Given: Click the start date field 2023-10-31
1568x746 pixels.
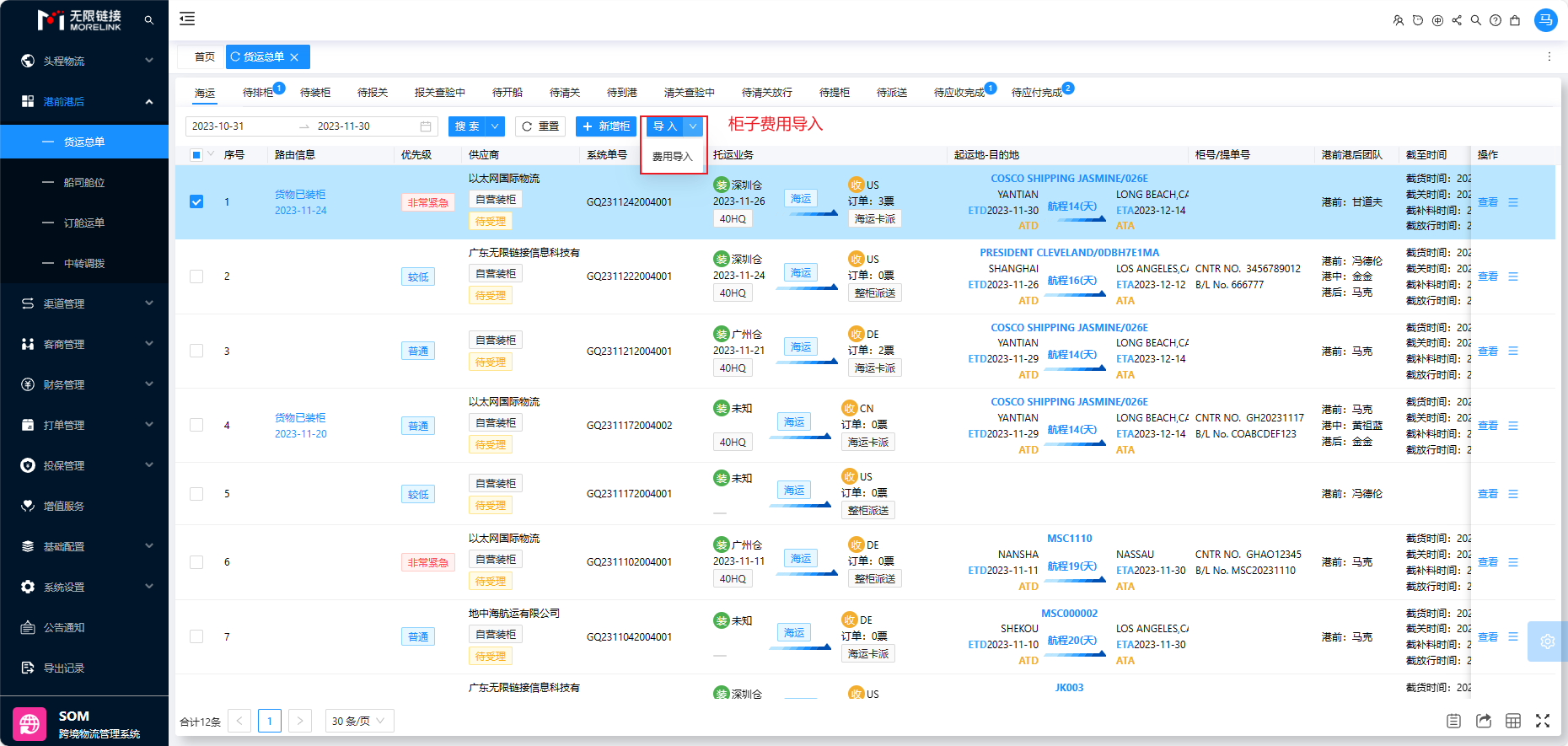Looking at the screenshot, I should click(x=239, y=126).
